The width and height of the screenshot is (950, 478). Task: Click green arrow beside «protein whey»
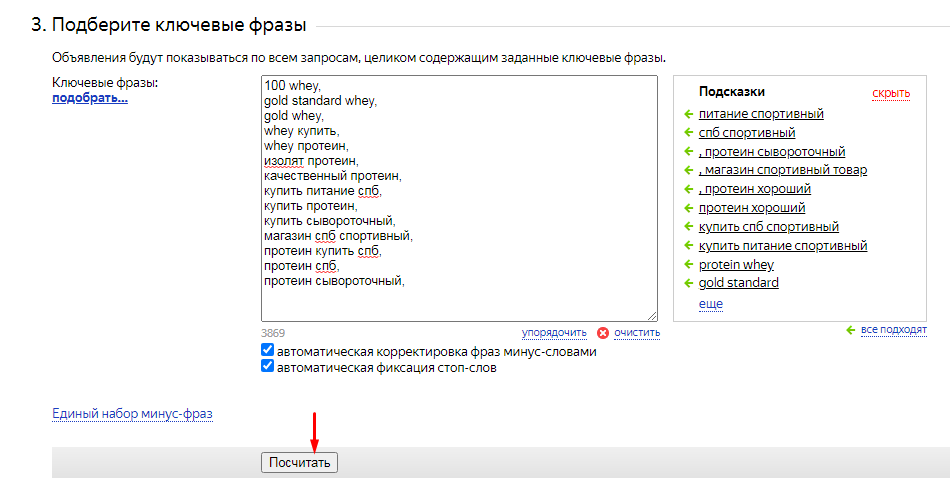[x=688, y=265]
